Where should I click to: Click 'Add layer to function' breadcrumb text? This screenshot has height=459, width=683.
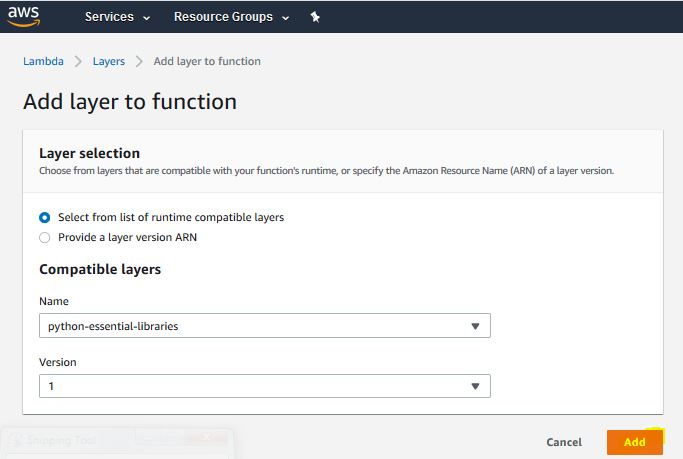pos(207,61)
